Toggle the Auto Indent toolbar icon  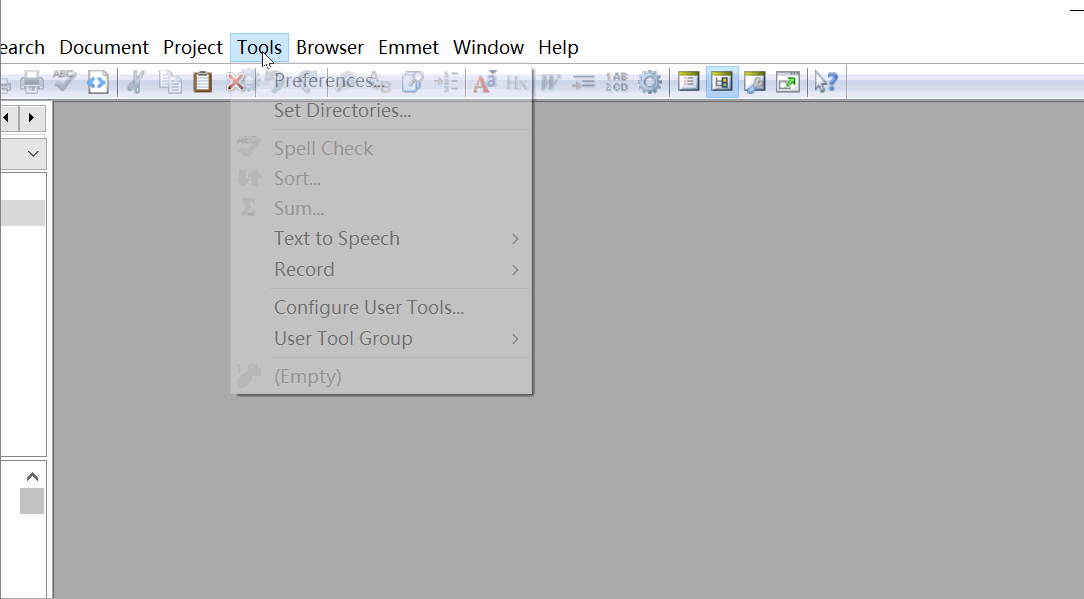[583, 83]
